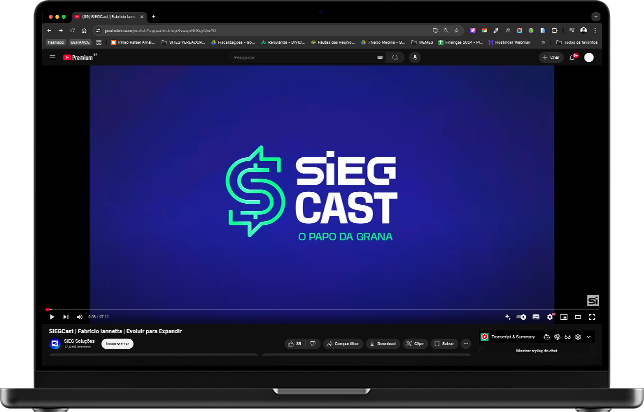The image size is (644, 412).
Task: Switch to theater mode
Action: 578,317
